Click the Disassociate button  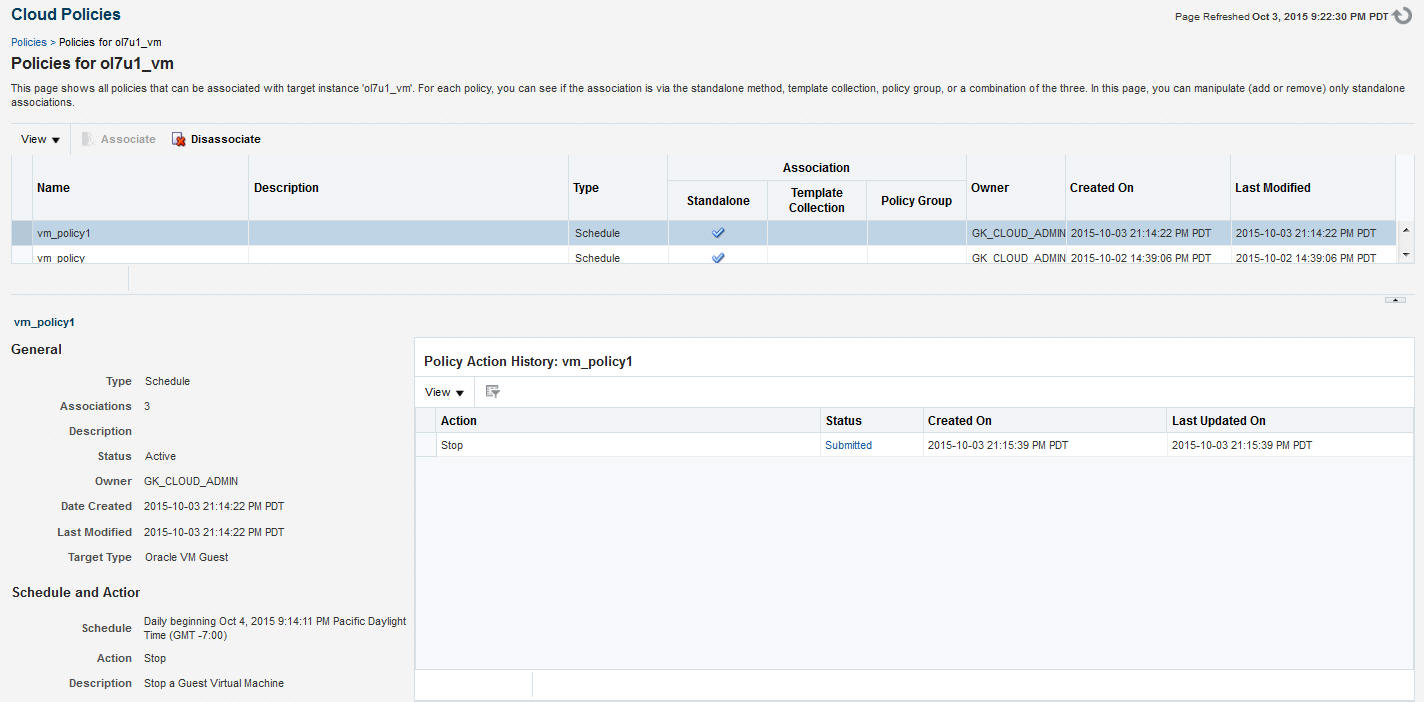pos(216,139)
